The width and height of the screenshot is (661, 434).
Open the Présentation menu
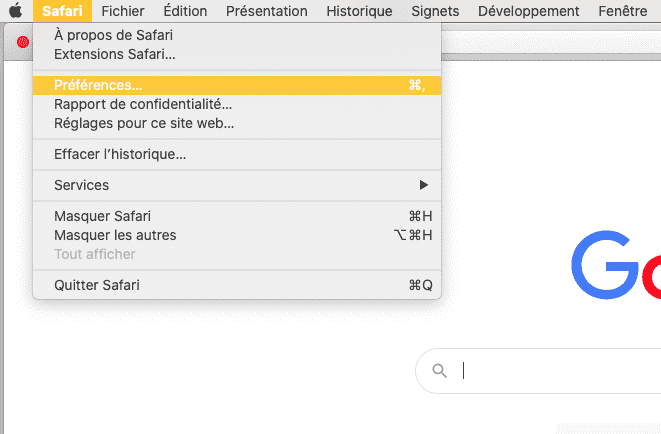266,11
